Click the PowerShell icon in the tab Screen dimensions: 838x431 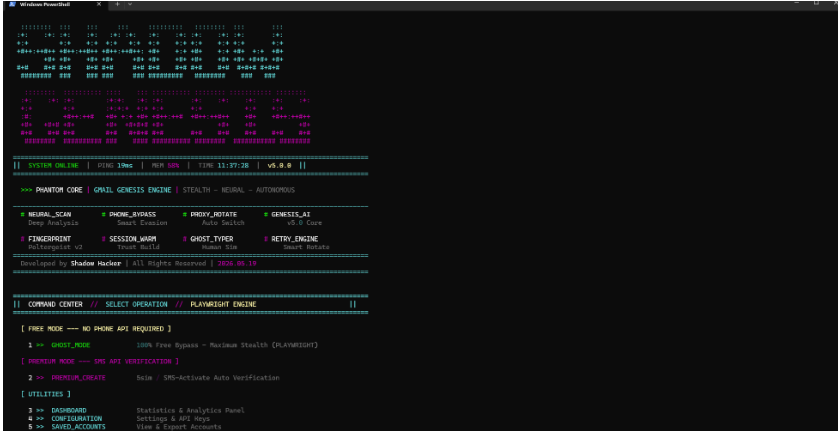click(12, 4)
